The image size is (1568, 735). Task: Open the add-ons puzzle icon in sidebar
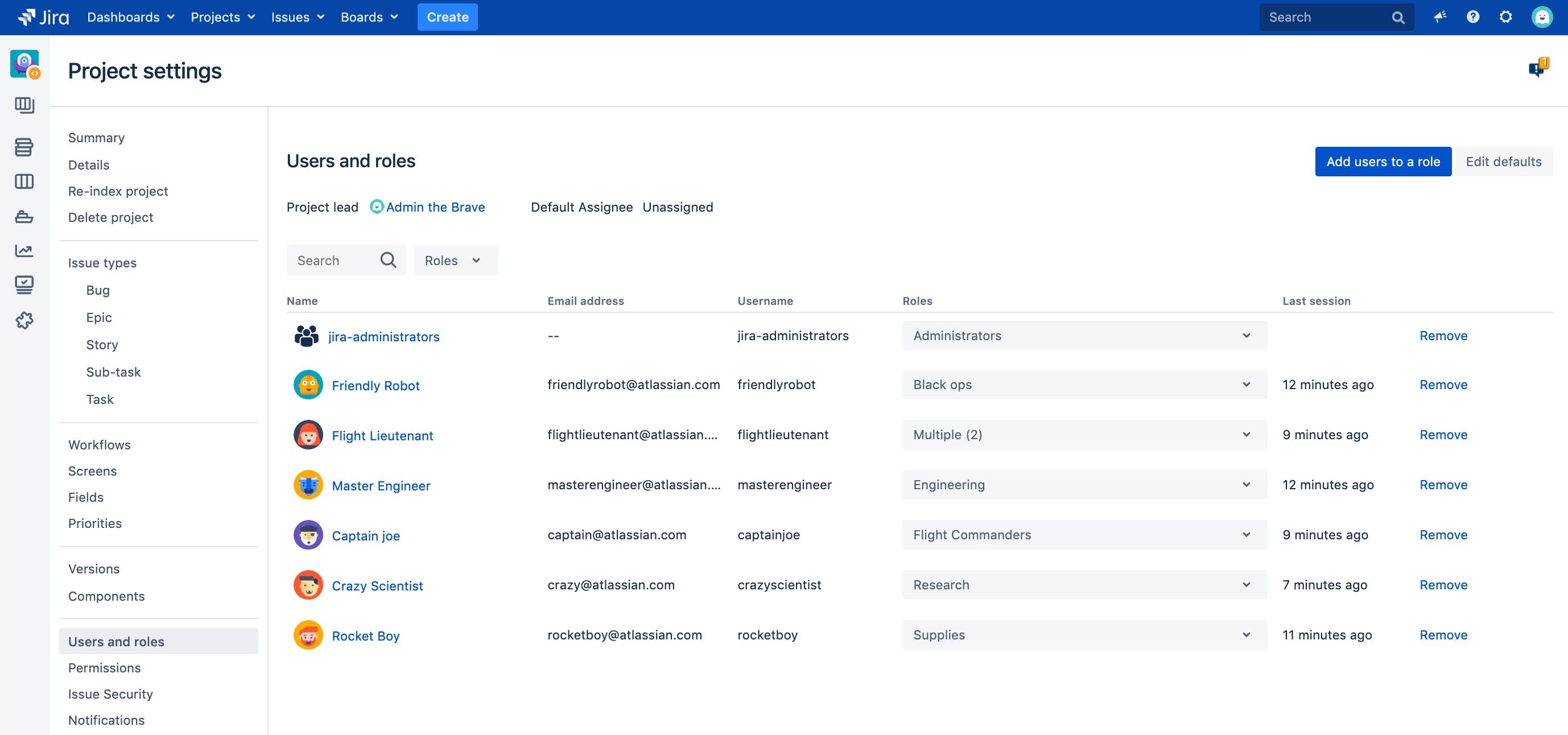tap(24, 320)
